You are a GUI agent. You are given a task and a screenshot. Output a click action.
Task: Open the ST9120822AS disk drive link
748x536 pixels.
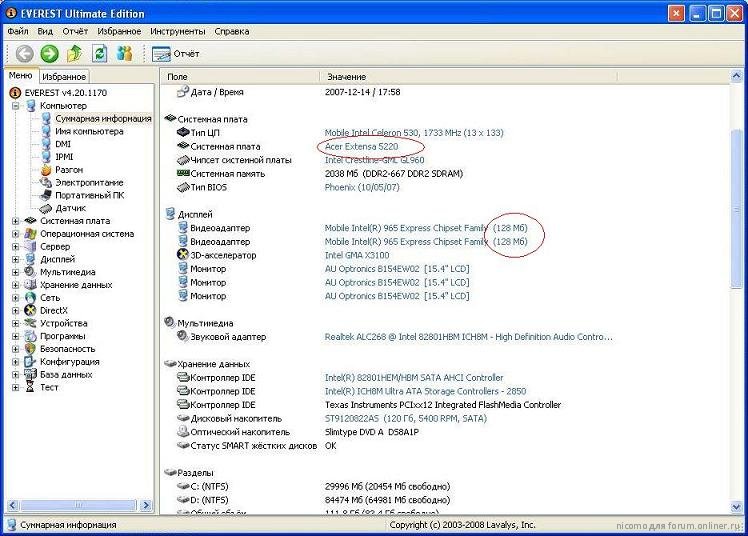tap(405, 419)
